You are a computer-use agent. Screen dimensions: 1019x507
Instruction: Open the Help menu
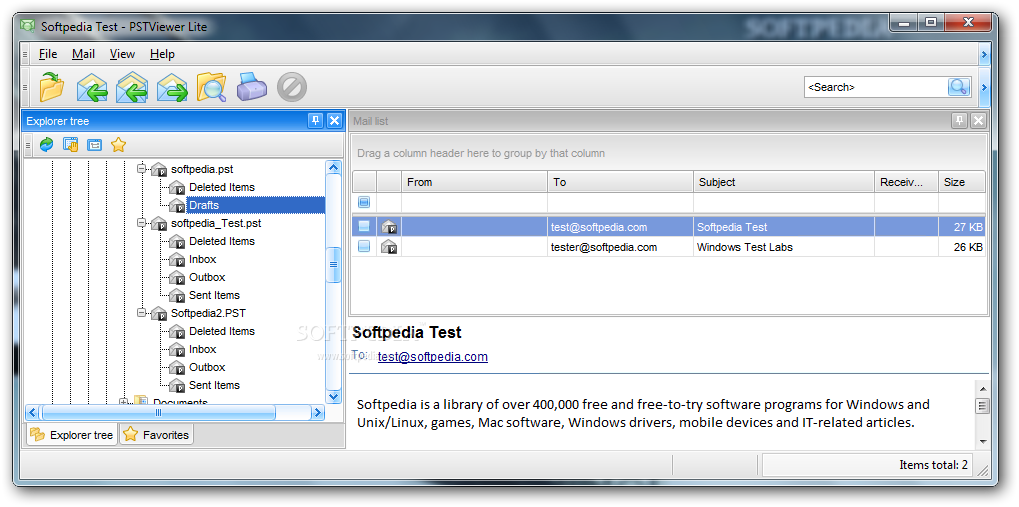[162, 55]
